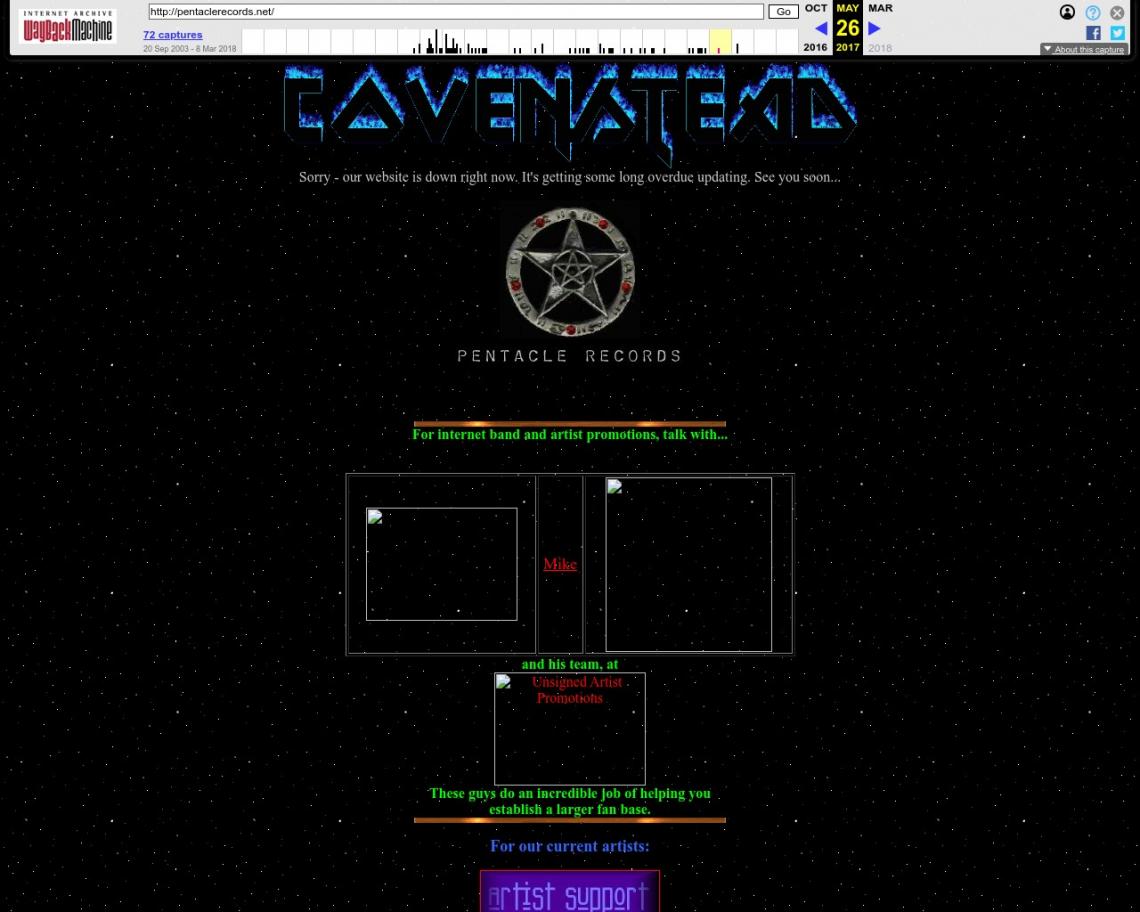Expand About this capture
Viewport: 1140px width, 912px height.
[x=1083, y=49]
